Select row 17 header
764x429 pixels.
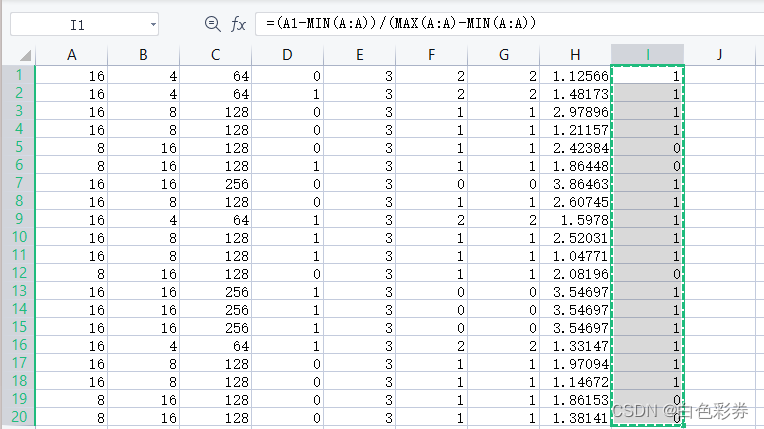point(19,363)
